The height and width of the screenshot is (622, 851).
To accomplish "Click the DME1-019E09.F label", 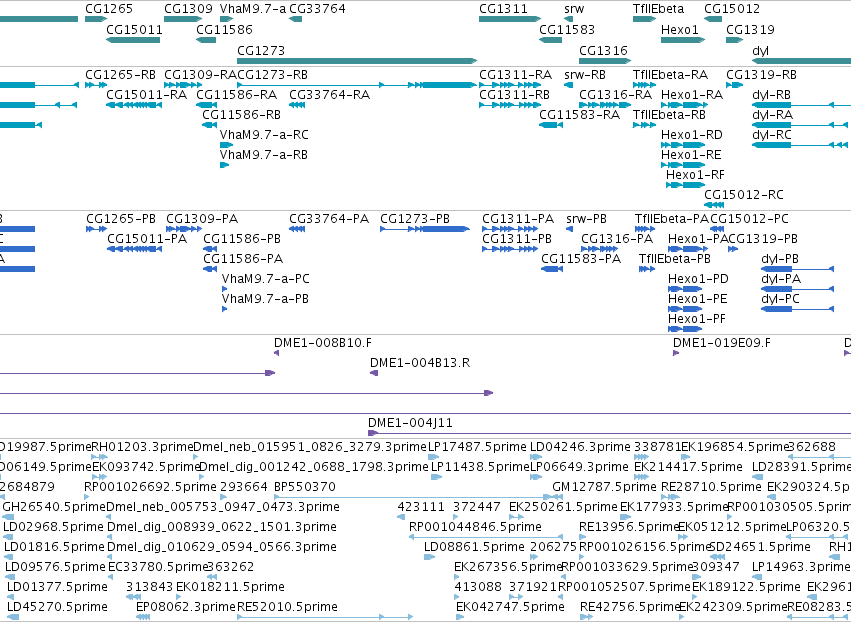I will [722, 343].
